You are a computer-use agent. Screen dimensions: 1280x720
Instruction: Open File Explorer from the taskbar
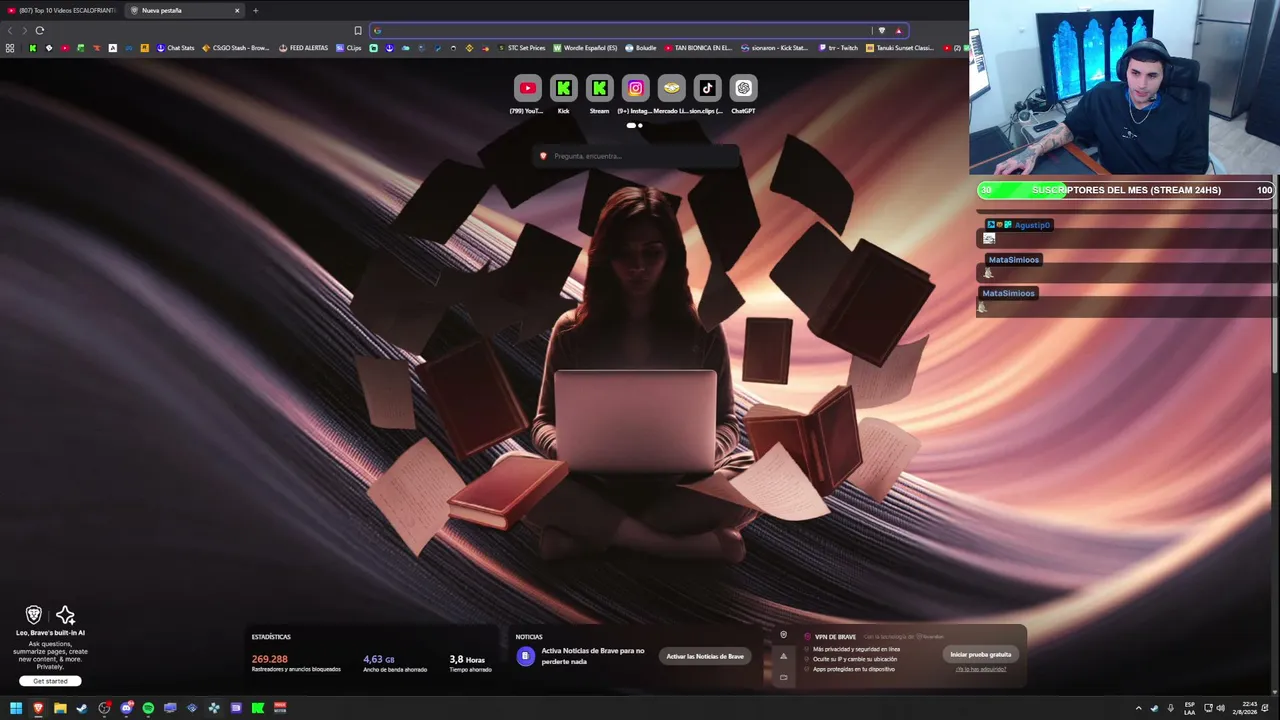[60, 708]
